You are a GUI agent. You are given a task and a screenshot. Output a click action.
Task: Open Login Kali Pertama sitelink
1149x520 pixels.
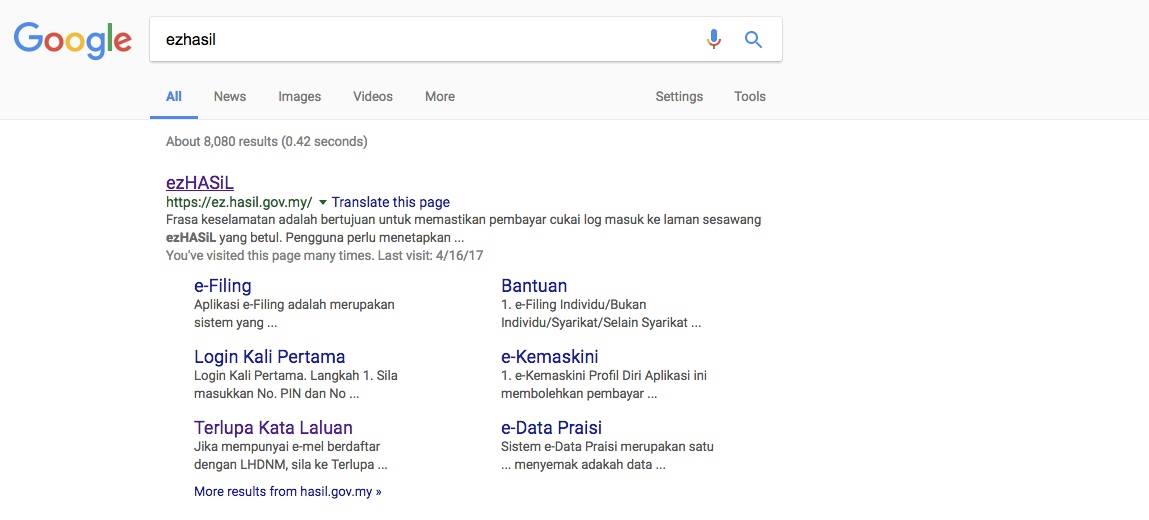pos(270,357)
